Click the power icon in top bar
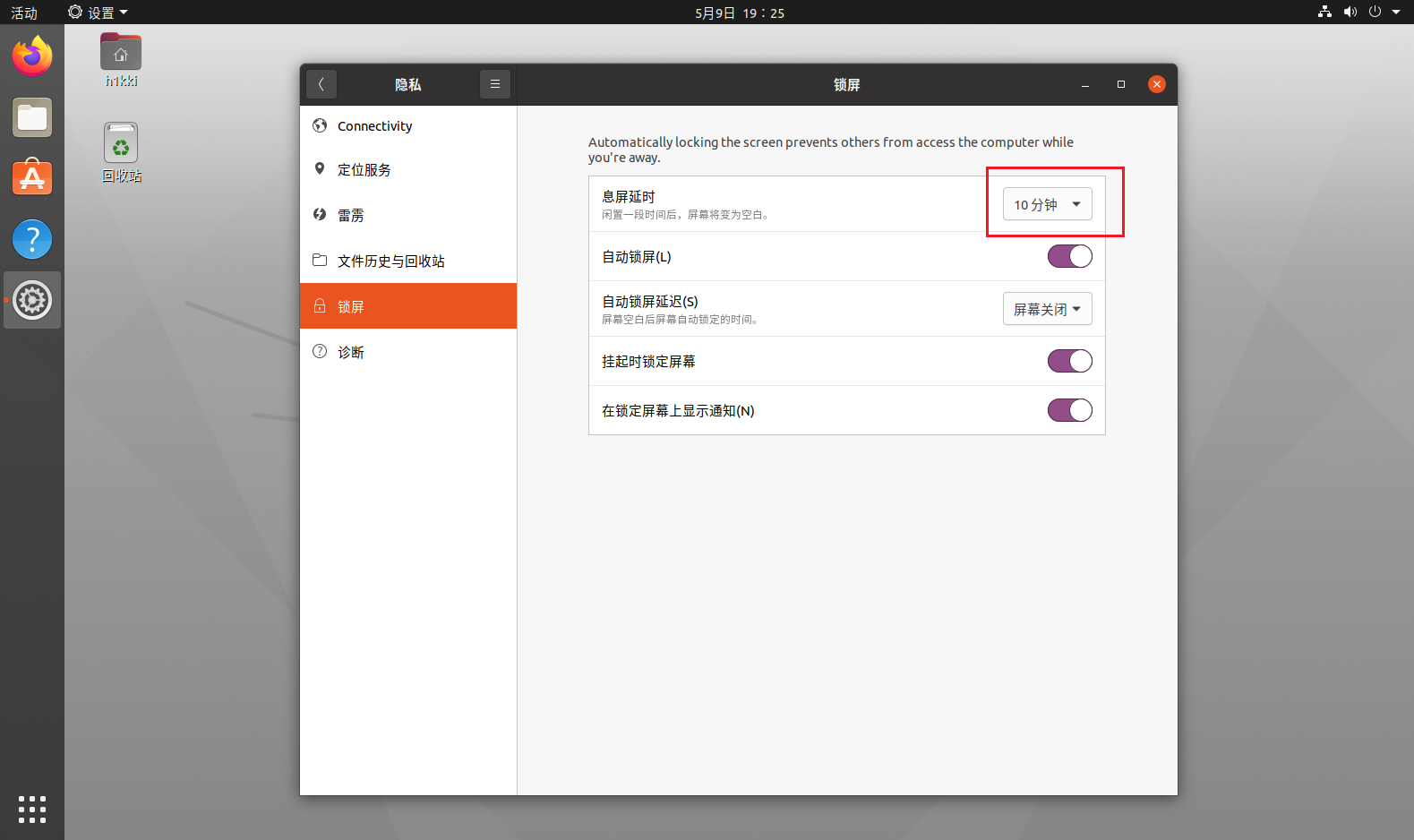 coord(1375,13)
